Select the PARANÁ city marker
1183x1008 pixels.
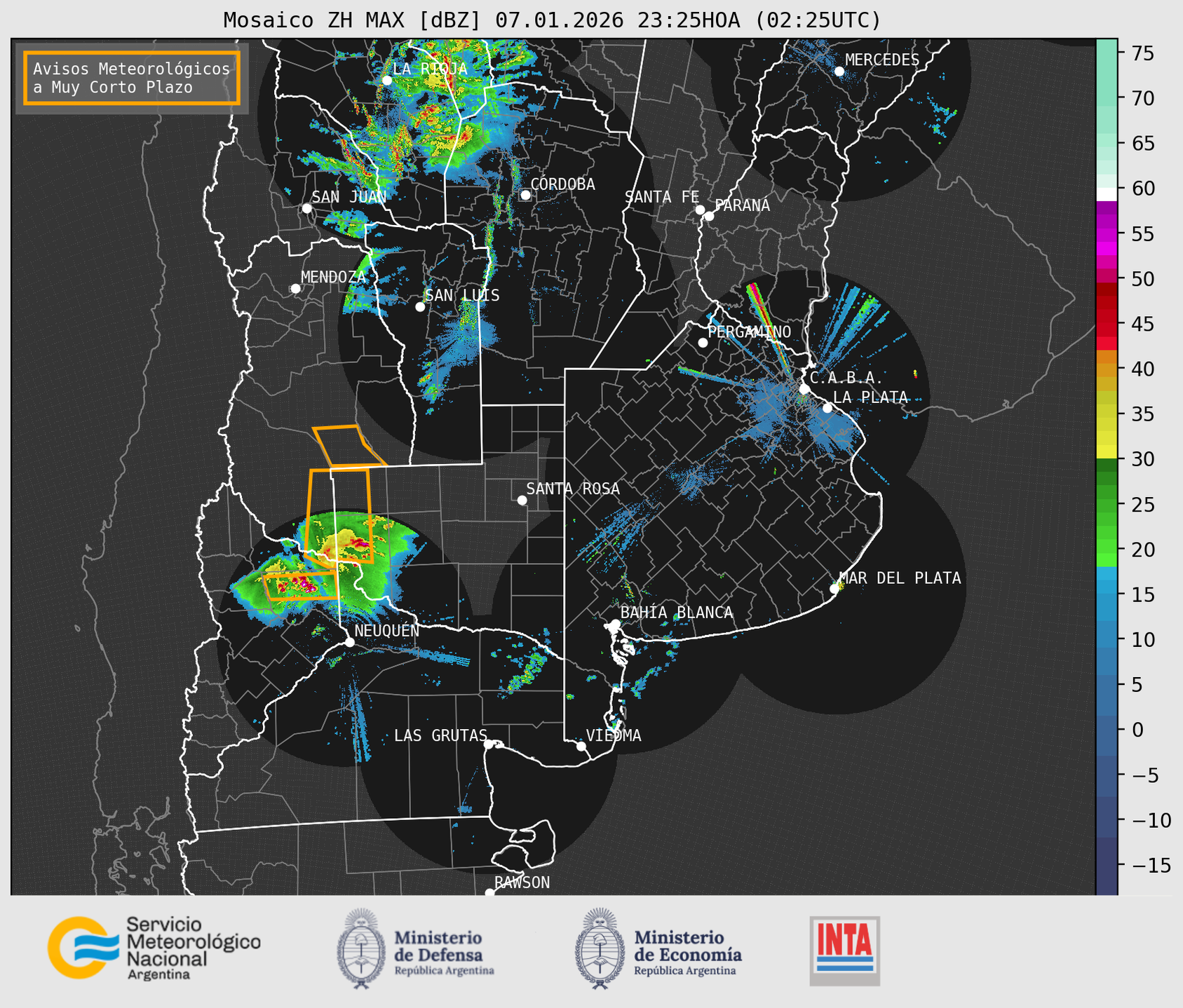click(x=709, y=216)
